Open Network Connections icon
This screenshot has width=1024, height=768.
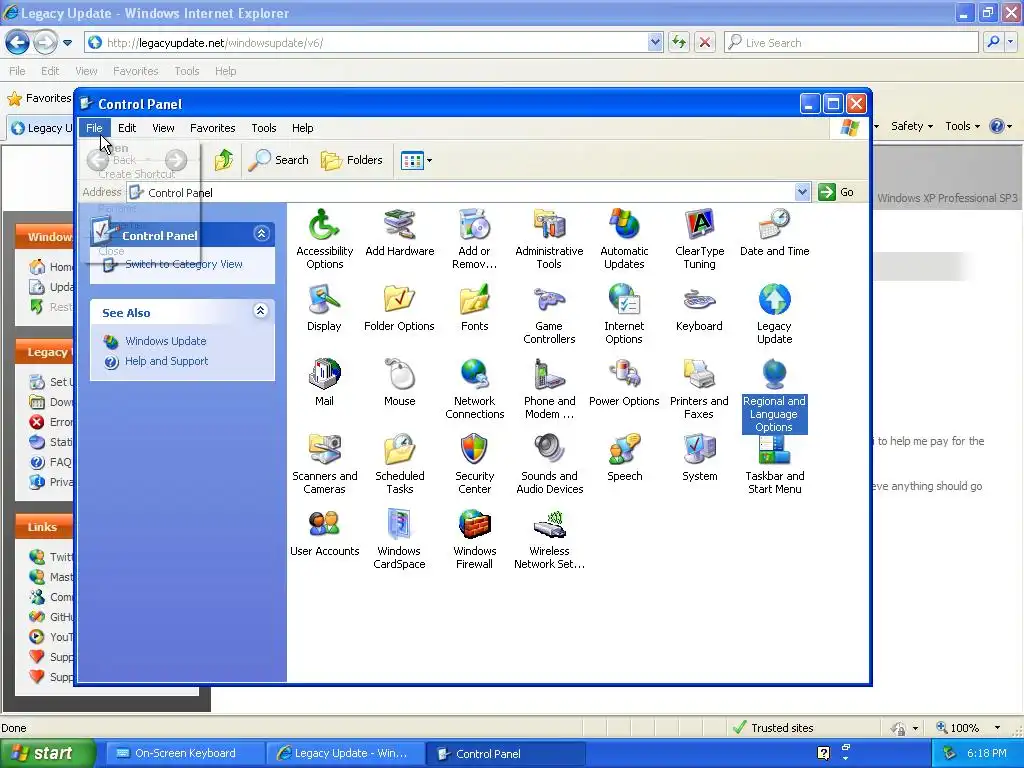click(474, 389)
